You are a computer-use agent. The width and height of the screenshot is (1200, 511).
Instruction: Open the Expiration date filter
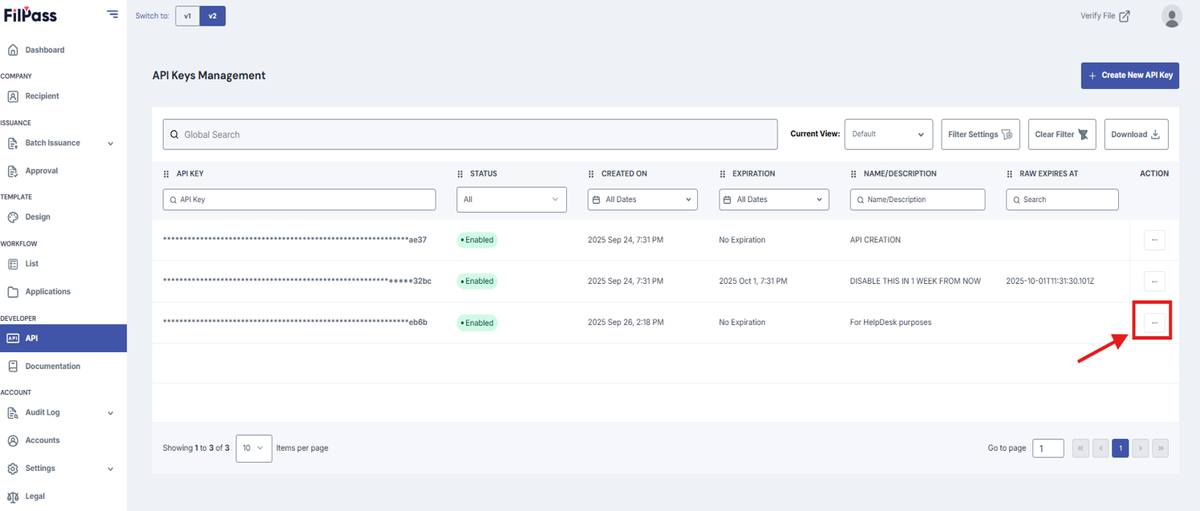click(774, 199)
